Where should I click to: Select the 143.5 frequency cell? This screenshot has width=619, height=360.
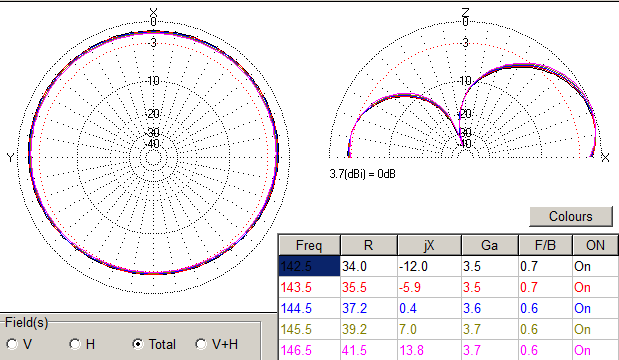click(310, 287)
